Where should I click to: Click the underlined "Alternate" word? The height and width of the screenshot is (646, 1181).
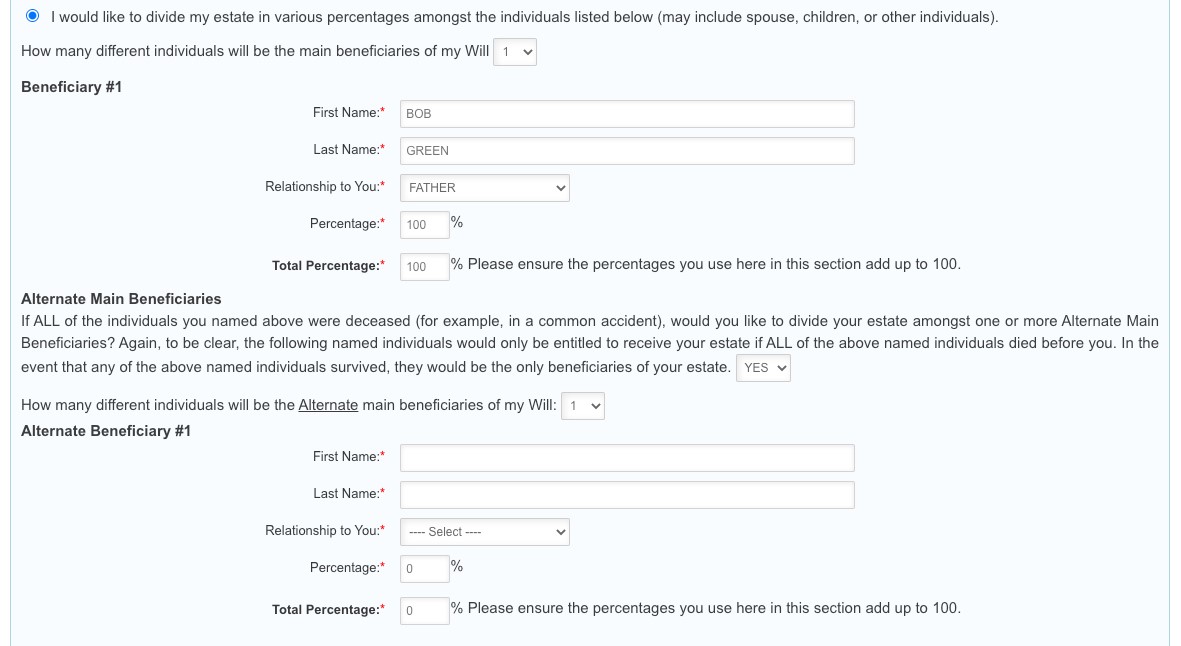pyautogui.click(x=328, y=405)
